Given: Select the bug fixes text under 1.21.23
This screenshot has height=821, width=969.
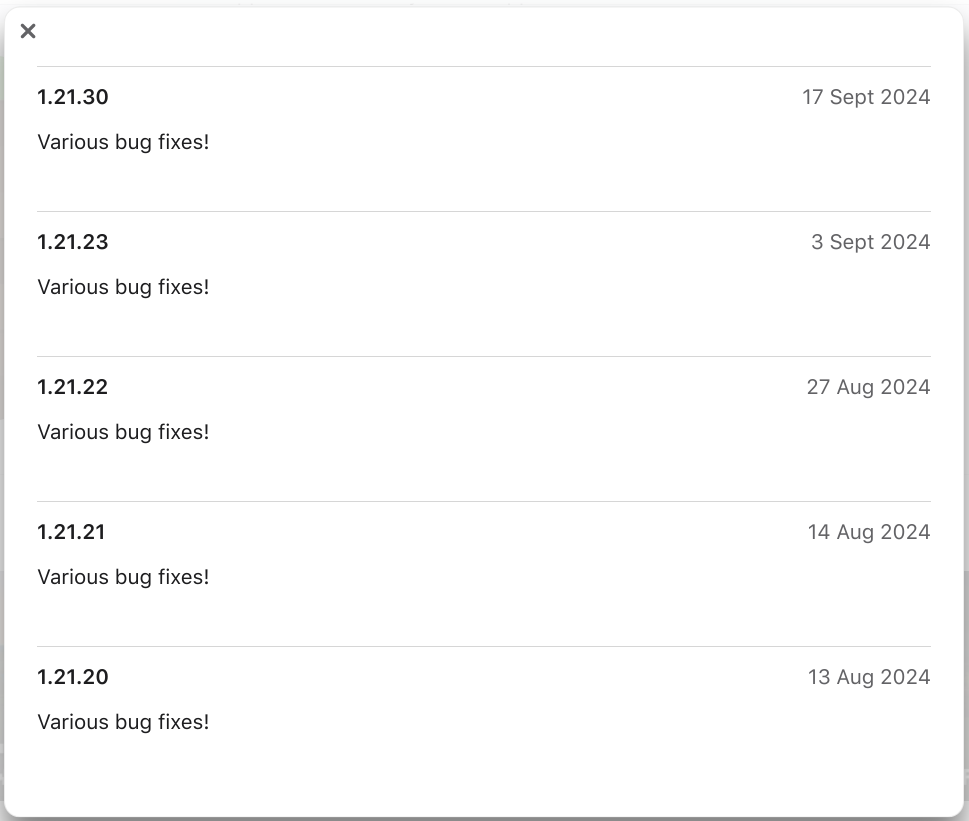Looking at the screenshot, I should click(x=123, y=287).
